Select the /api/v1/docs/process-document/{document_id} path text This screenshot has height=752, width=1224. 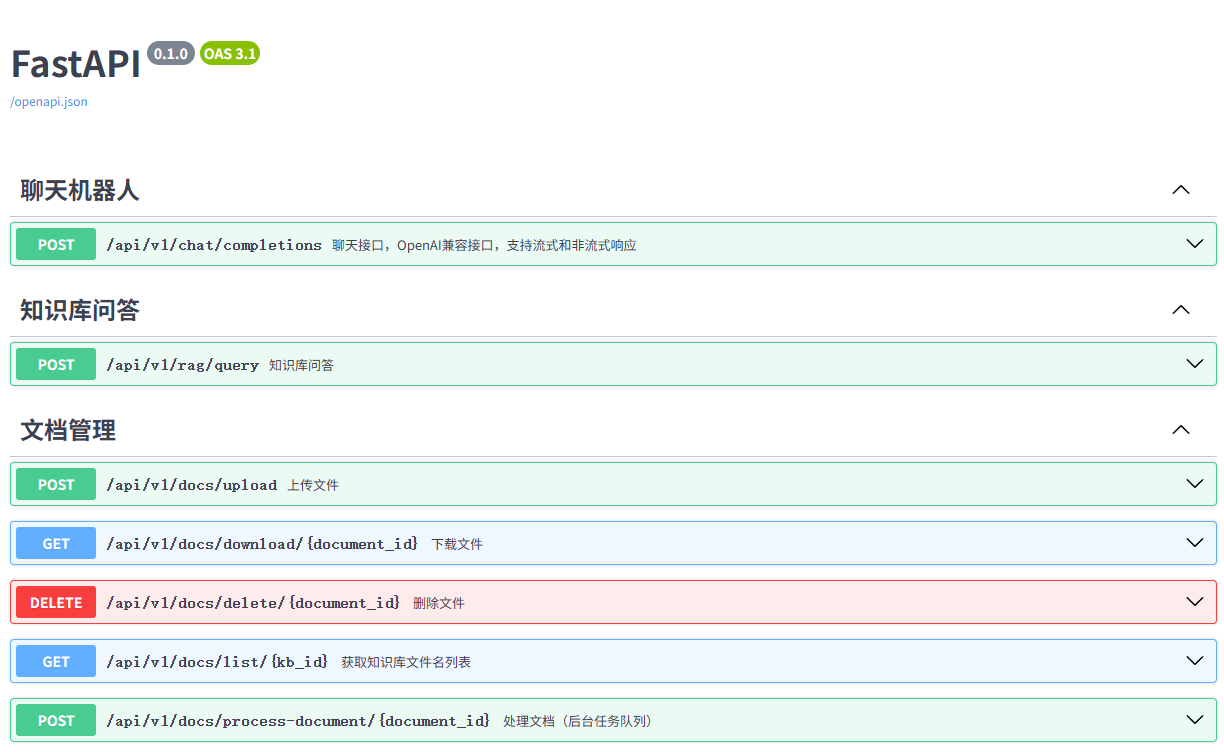coord(298,721)
